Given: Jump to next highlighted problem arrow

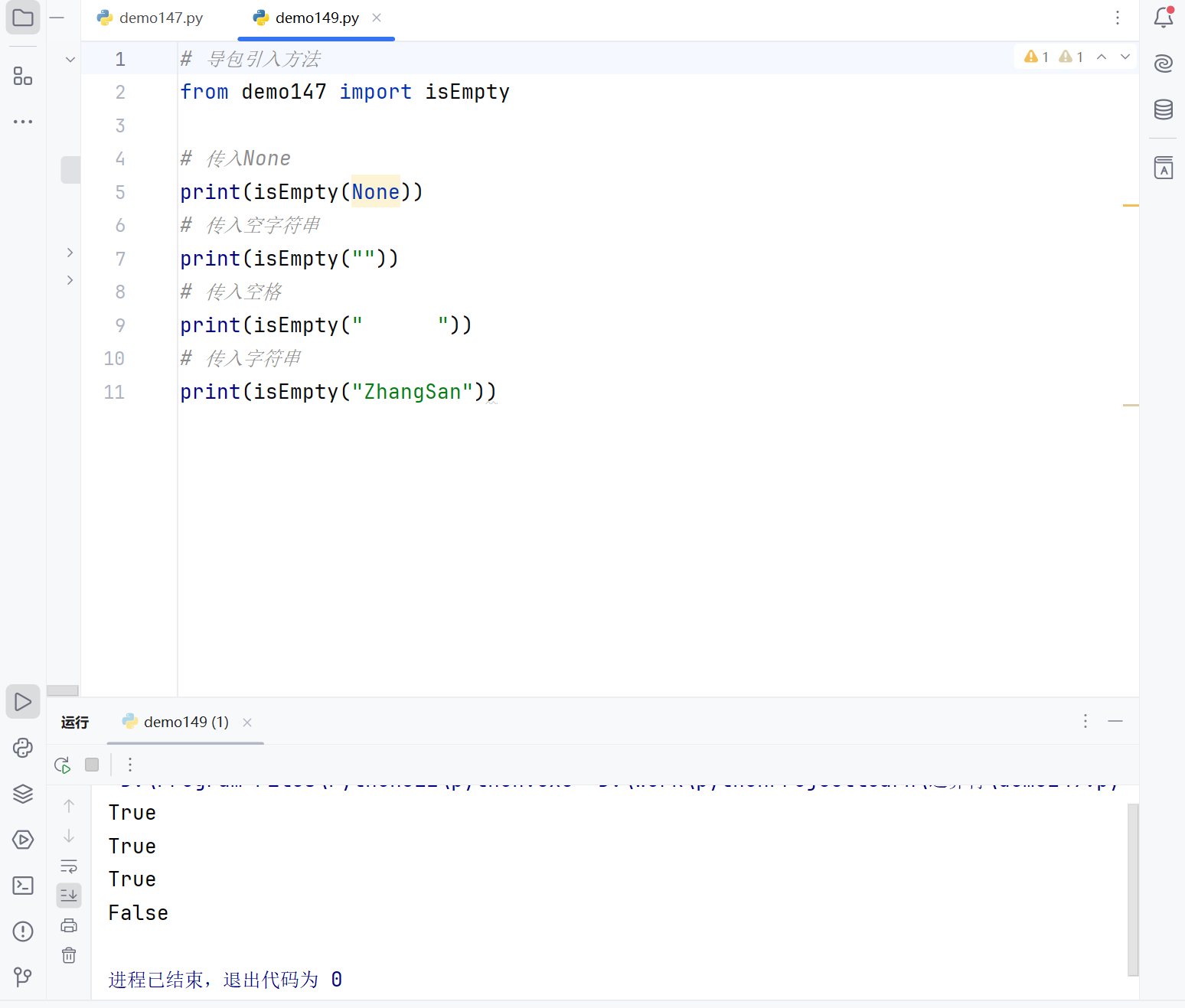Looking at the screenshot, I should pos(1125,57).
